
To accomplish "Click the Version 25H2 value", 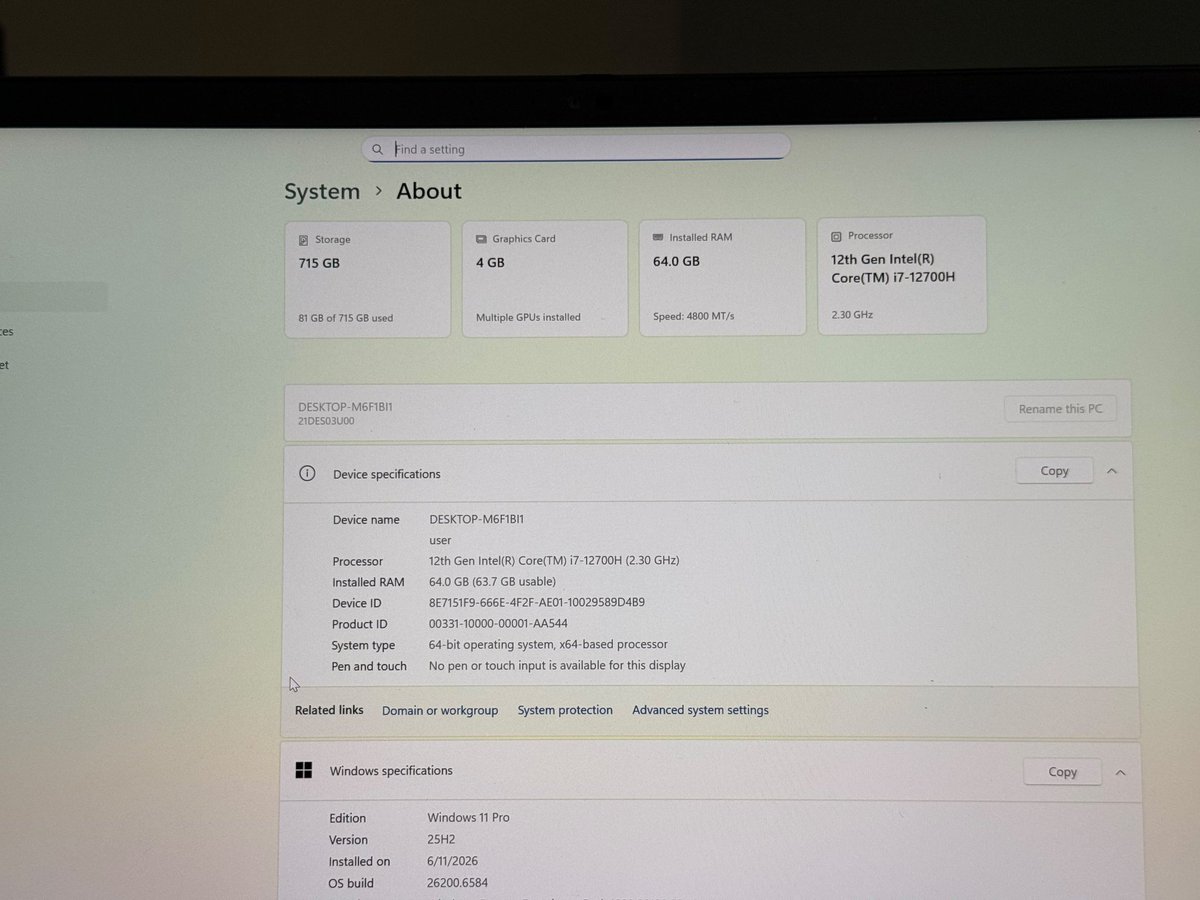I will click(441, 840).
